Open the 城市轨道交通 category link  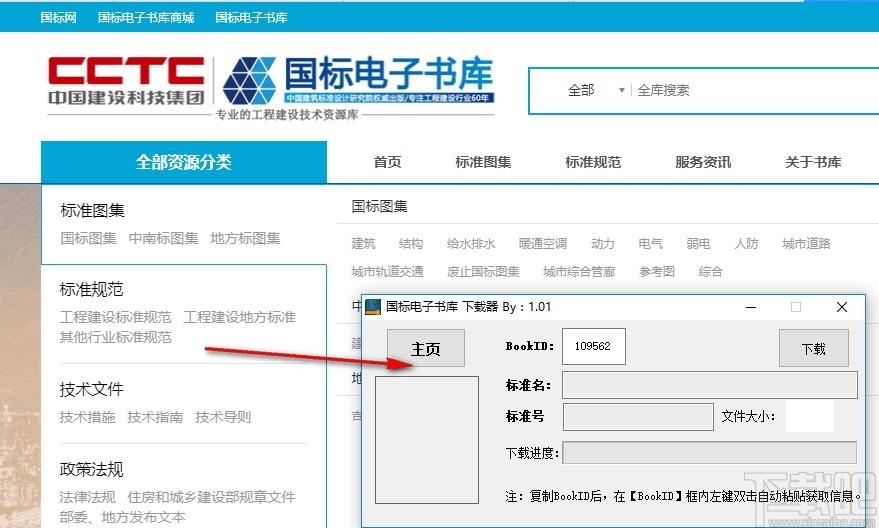click(387, 272)
